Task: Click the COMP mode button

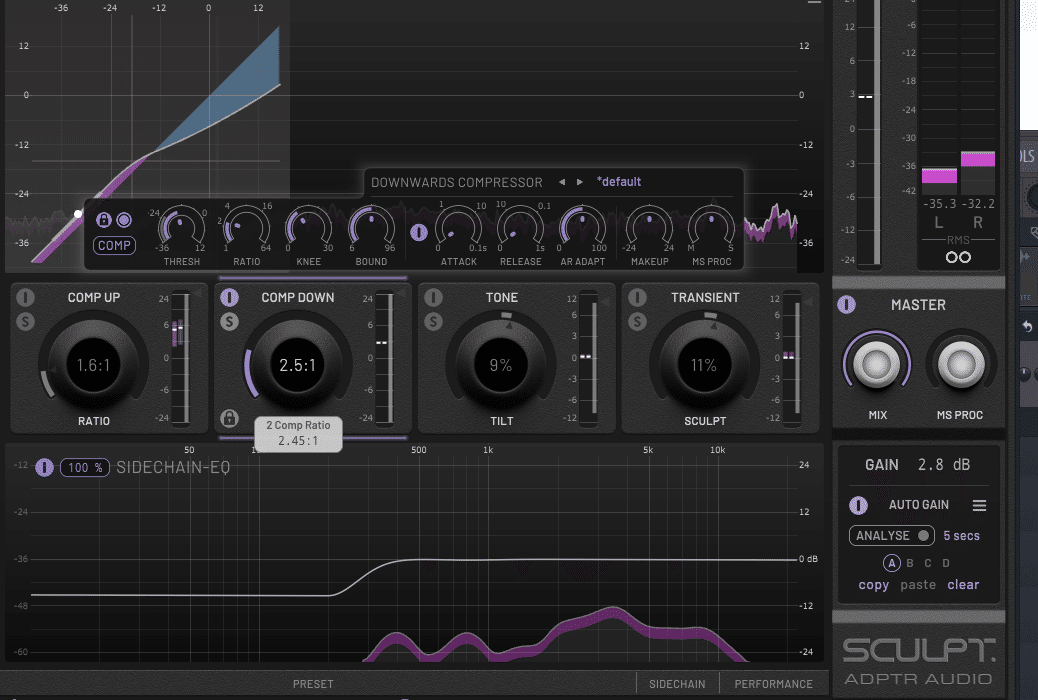Action: coord(115,246)
